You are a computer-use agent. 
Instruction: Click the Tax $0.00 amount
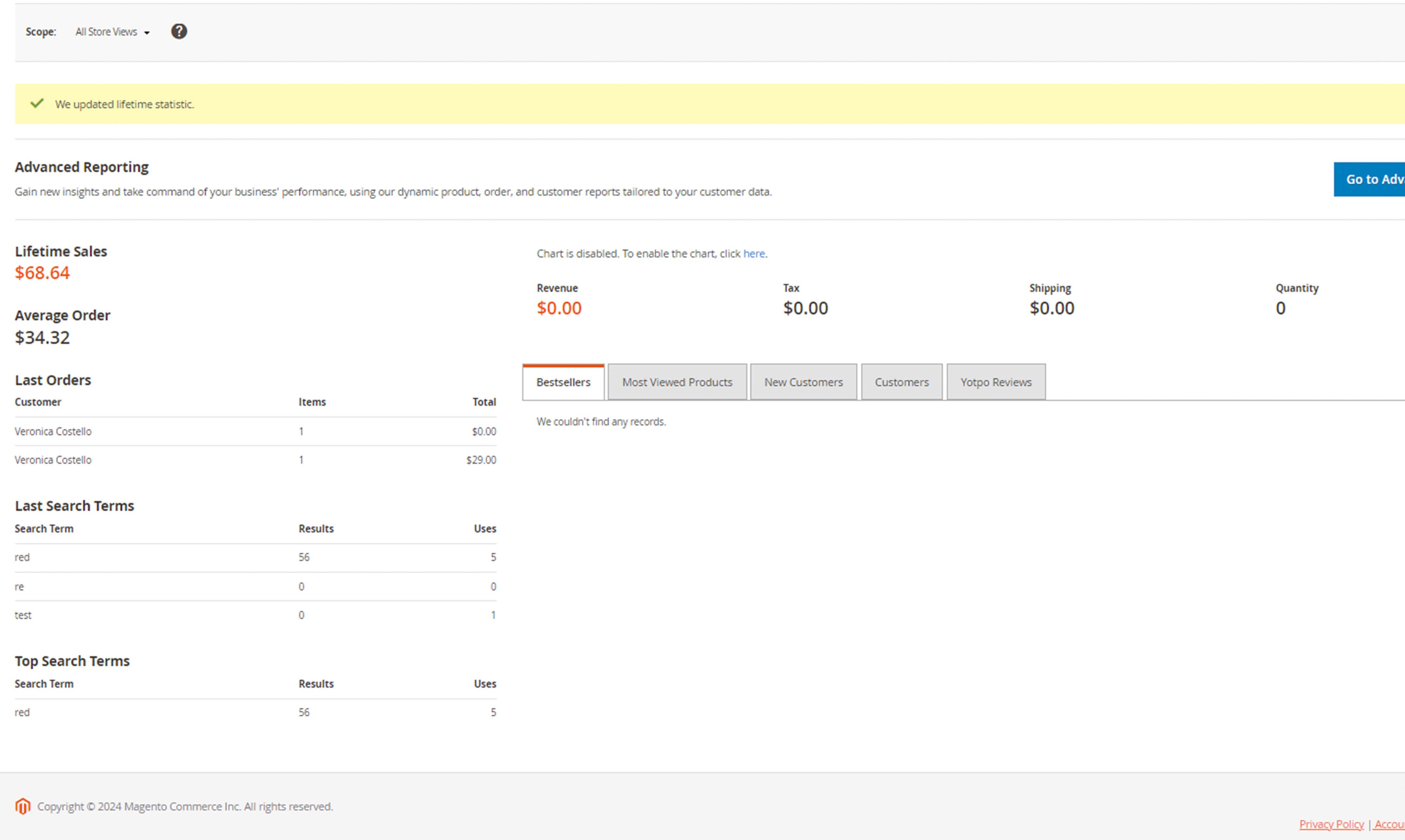tap(805, 308)
